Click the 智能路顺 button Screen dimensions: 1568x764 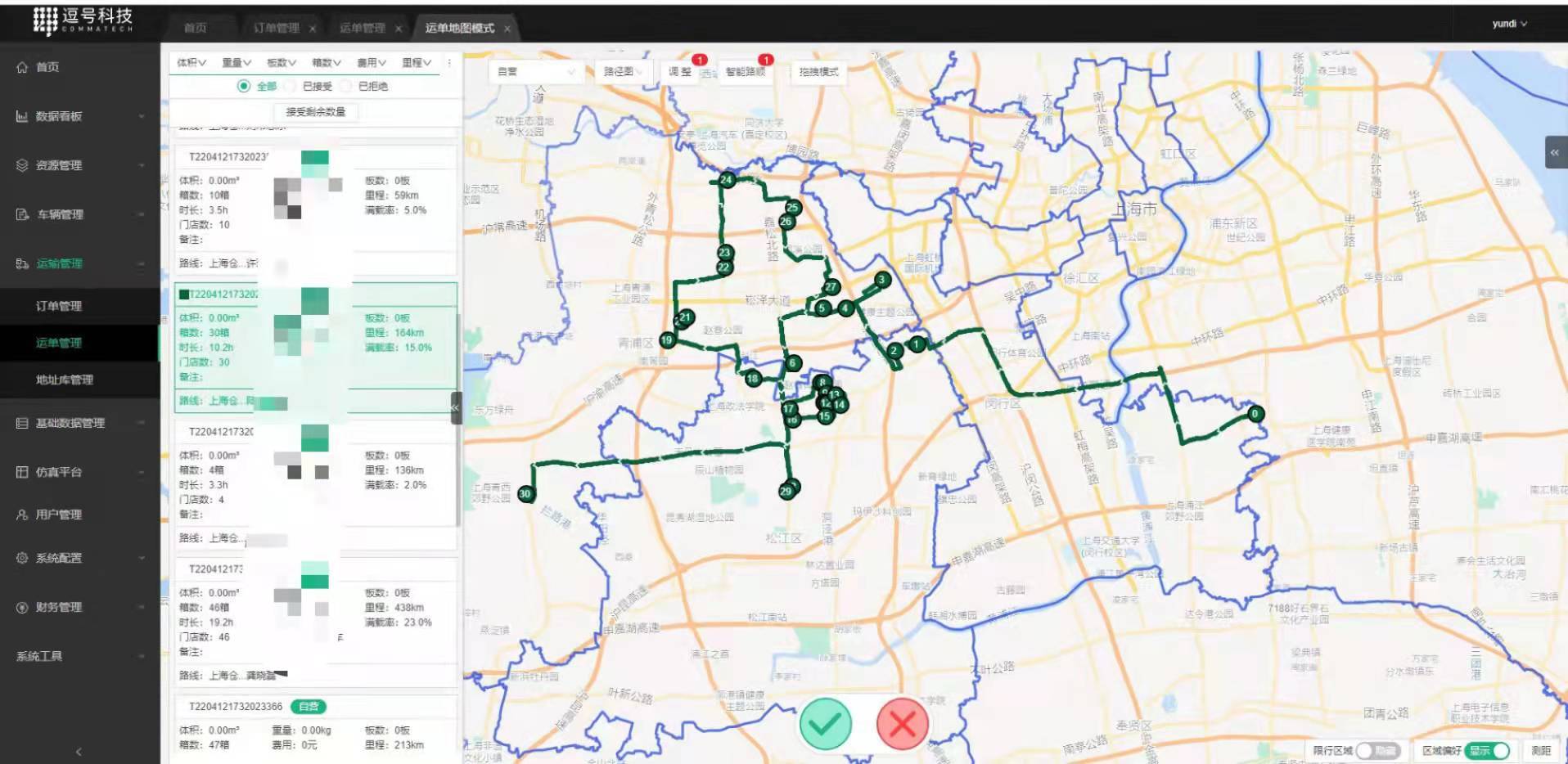pyautogui.click(x=745, y=72)
